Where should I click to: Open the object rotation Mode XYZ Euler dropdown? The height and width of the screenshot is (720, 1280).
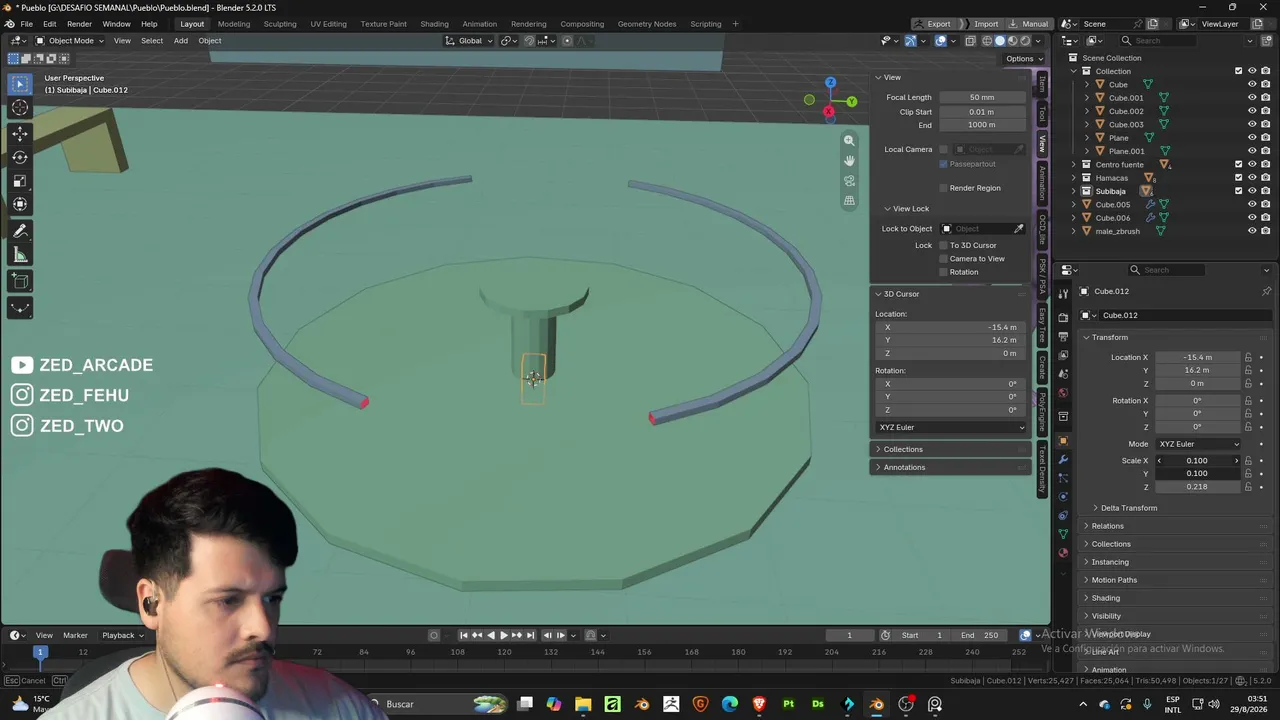1198,444
